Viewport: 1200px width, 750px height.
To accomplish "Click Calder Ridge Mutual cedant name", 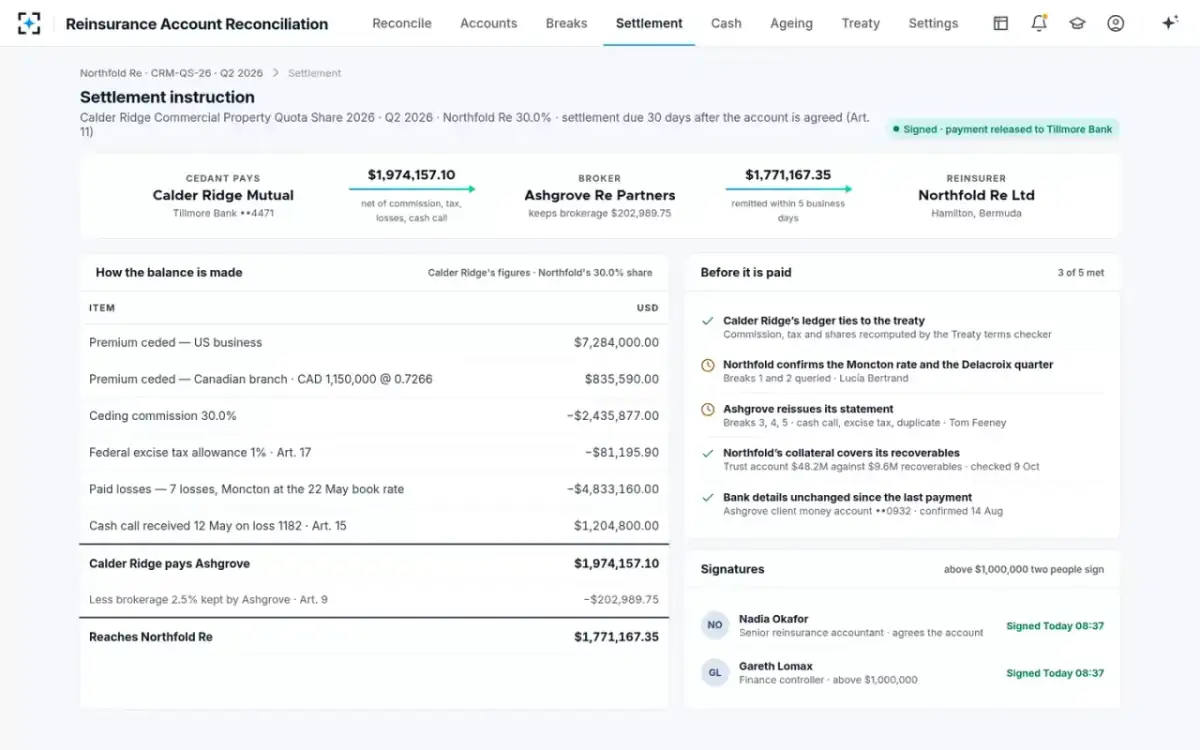I will tap(223, 195).
